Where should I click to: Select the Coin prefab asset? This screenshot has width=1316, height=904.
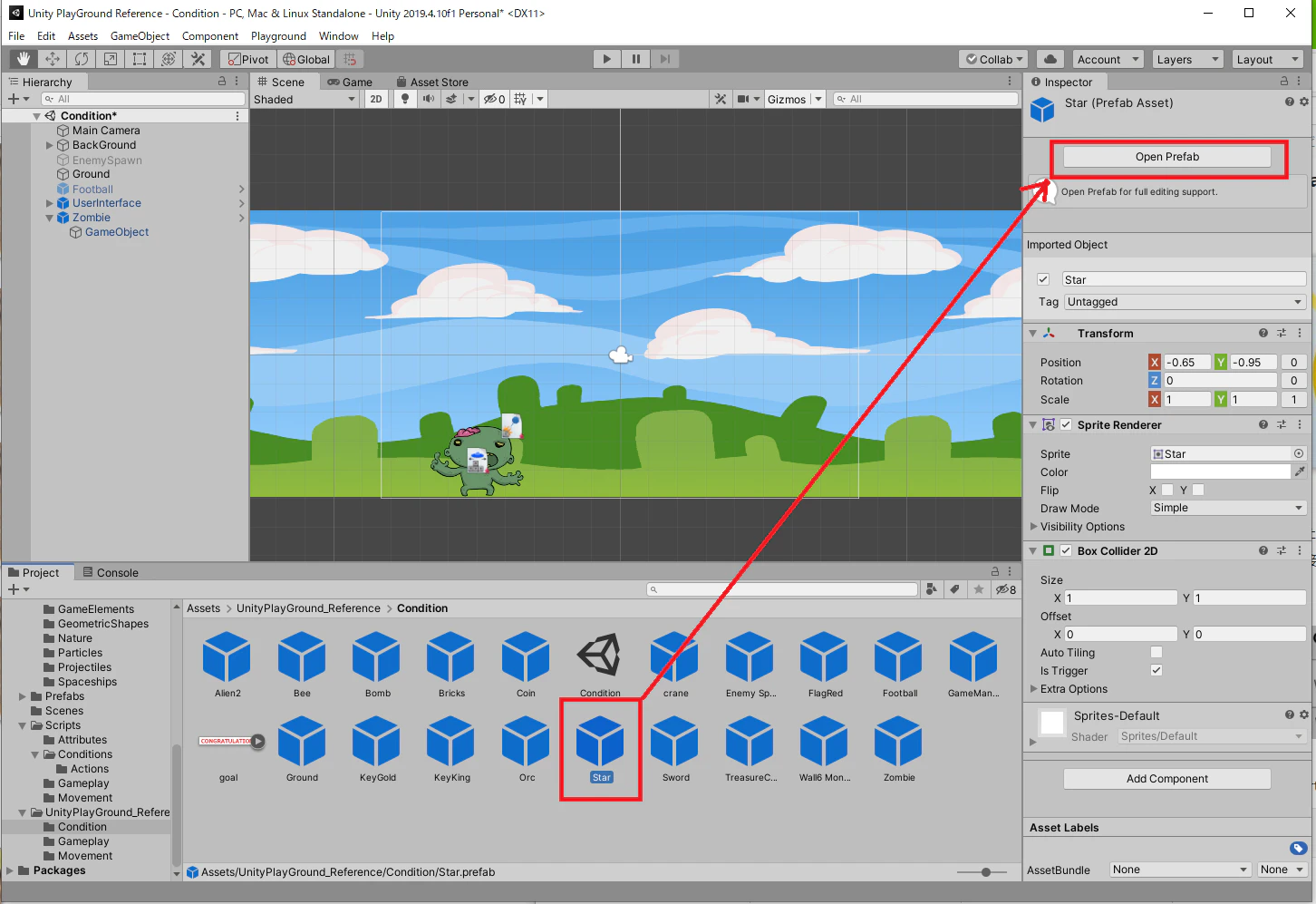(x=526, y=665)
